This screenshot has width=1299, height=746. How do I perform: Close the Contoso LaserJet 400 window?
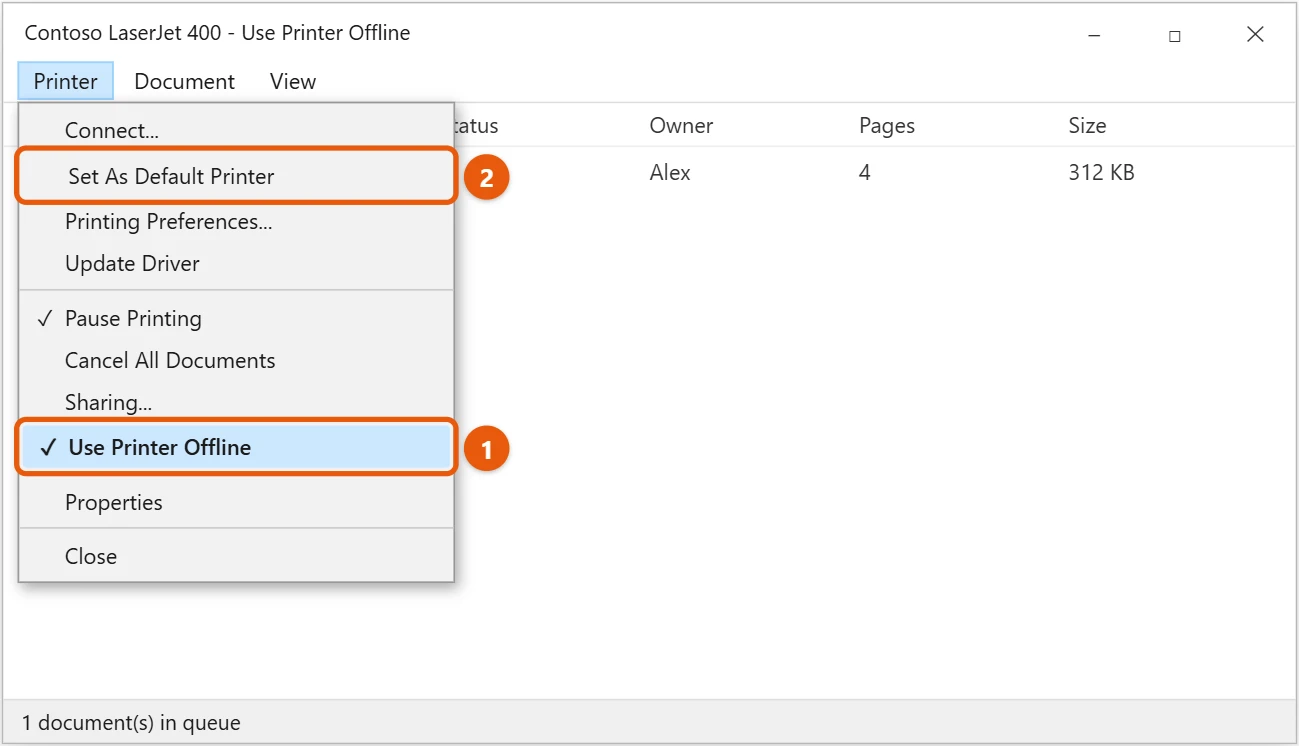[x=1255, y=35]
